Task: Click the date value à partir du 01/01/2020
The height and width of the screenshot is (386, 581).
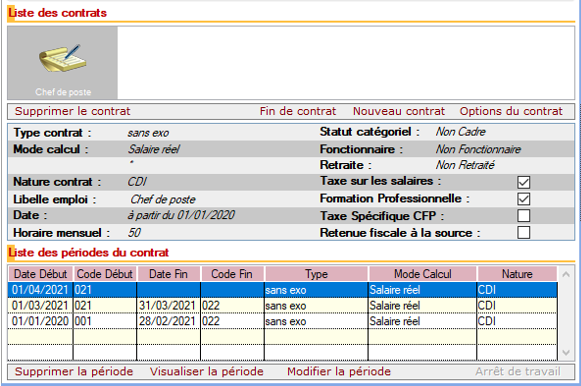Action: click(181, 215)
